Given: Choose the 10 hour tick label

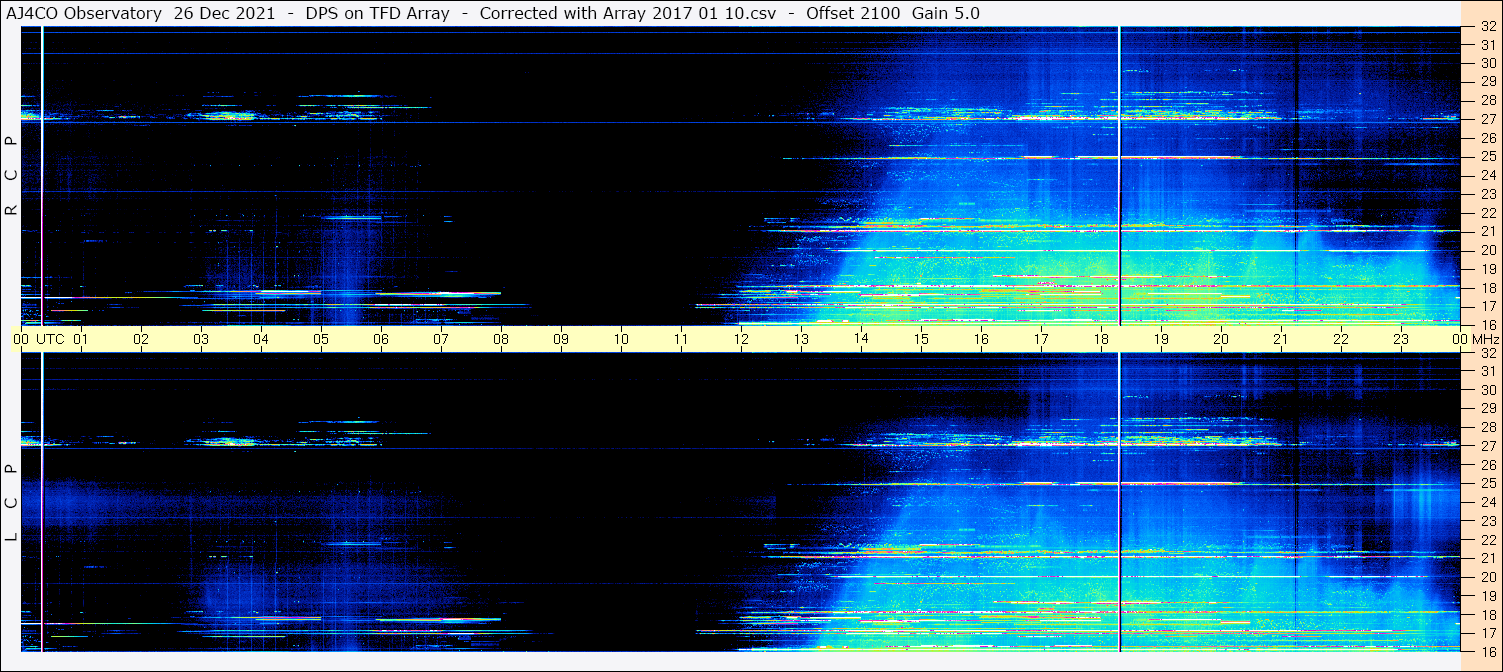Looking at the screenshot, I should pos(621,339).
